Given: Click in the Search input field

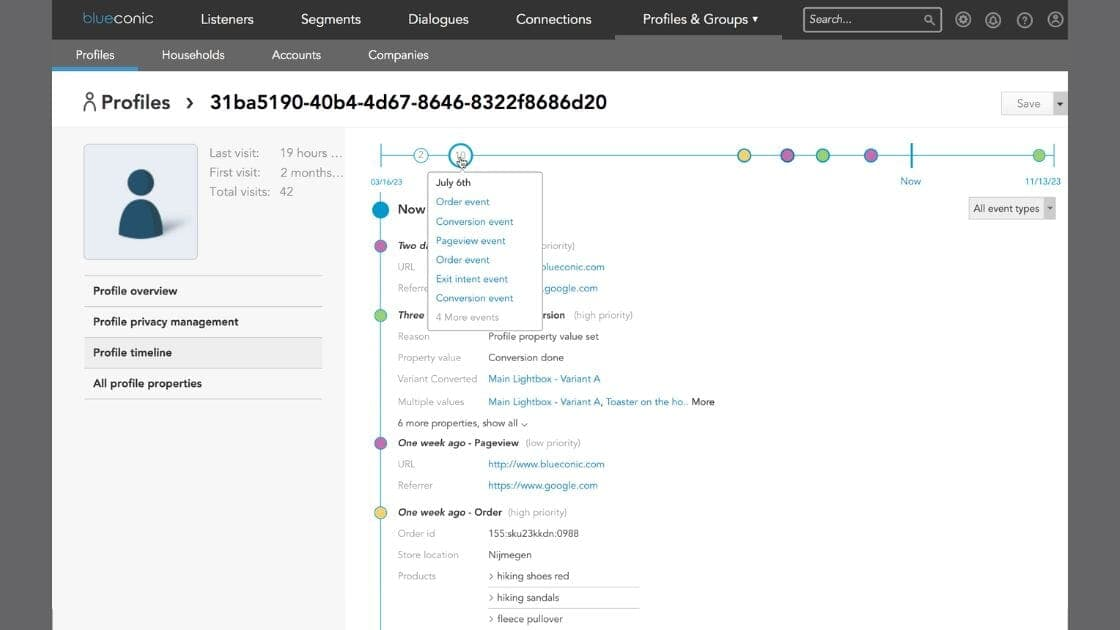Looking at the screenshot, I should (862, 20).
